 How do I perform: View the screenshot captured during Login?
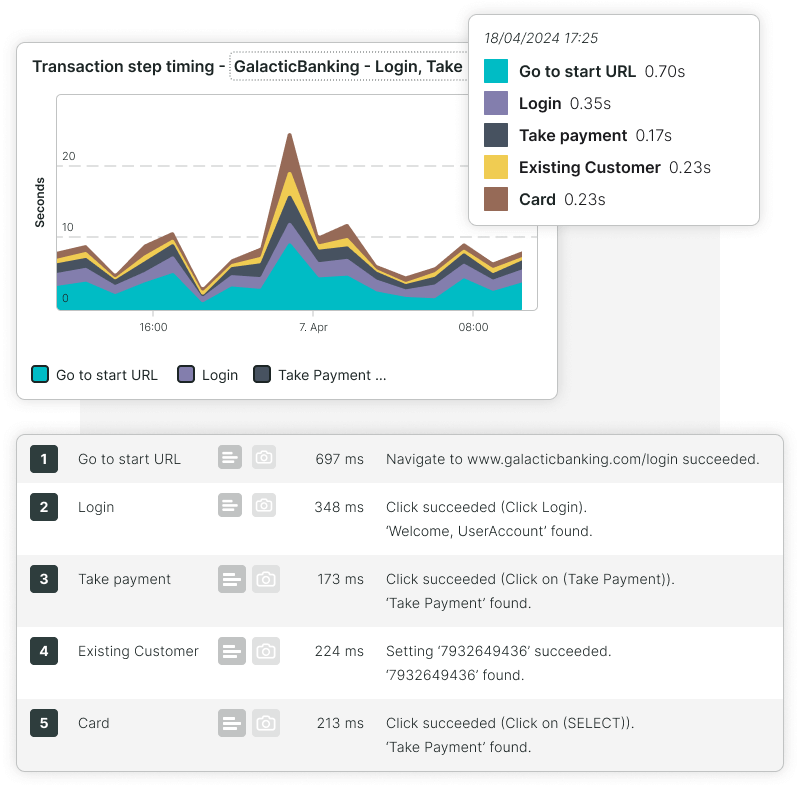tap(264, 507)
